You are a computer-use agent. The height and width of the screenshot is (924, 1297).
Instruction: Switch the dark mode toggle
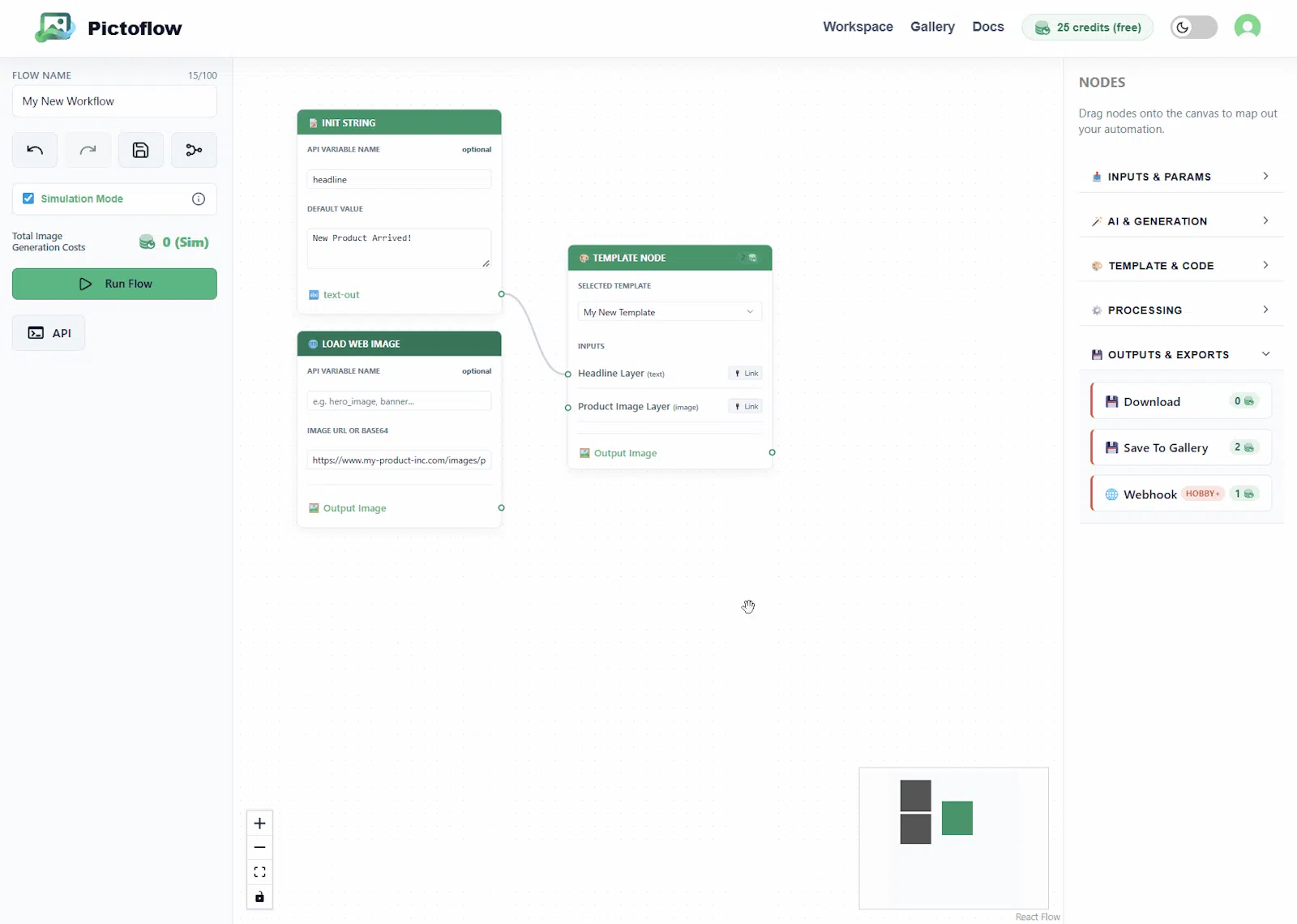[x=1193, y=27]
